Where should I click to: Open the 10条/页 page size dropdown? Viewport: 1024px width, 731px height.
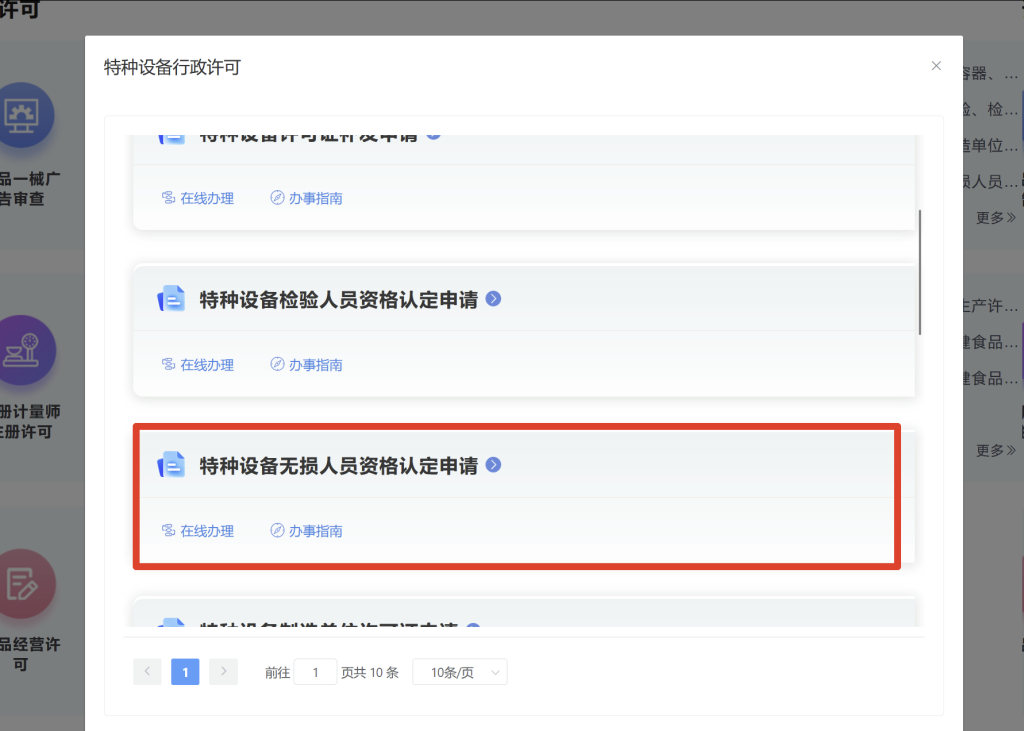(460, 672)
